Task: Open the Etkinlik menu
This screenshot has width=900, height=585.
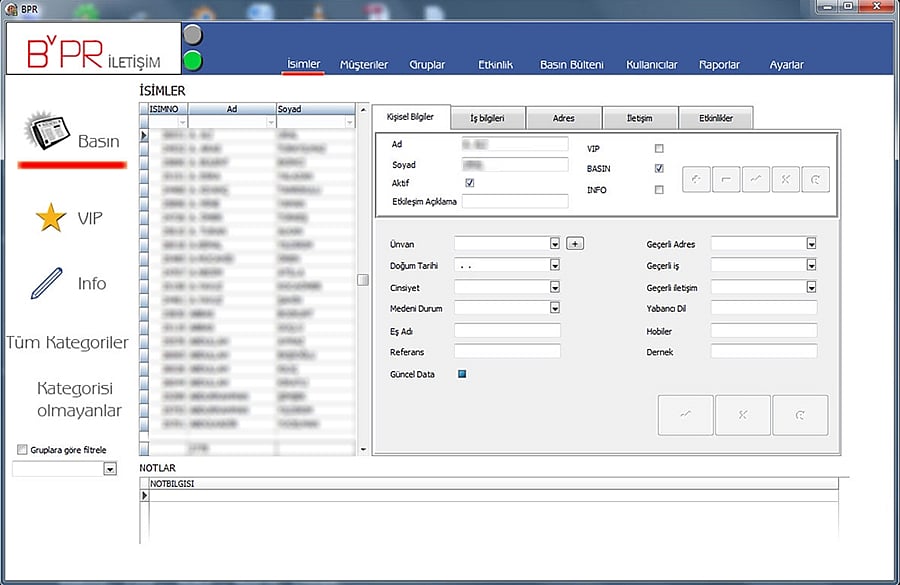Action: 495,65
